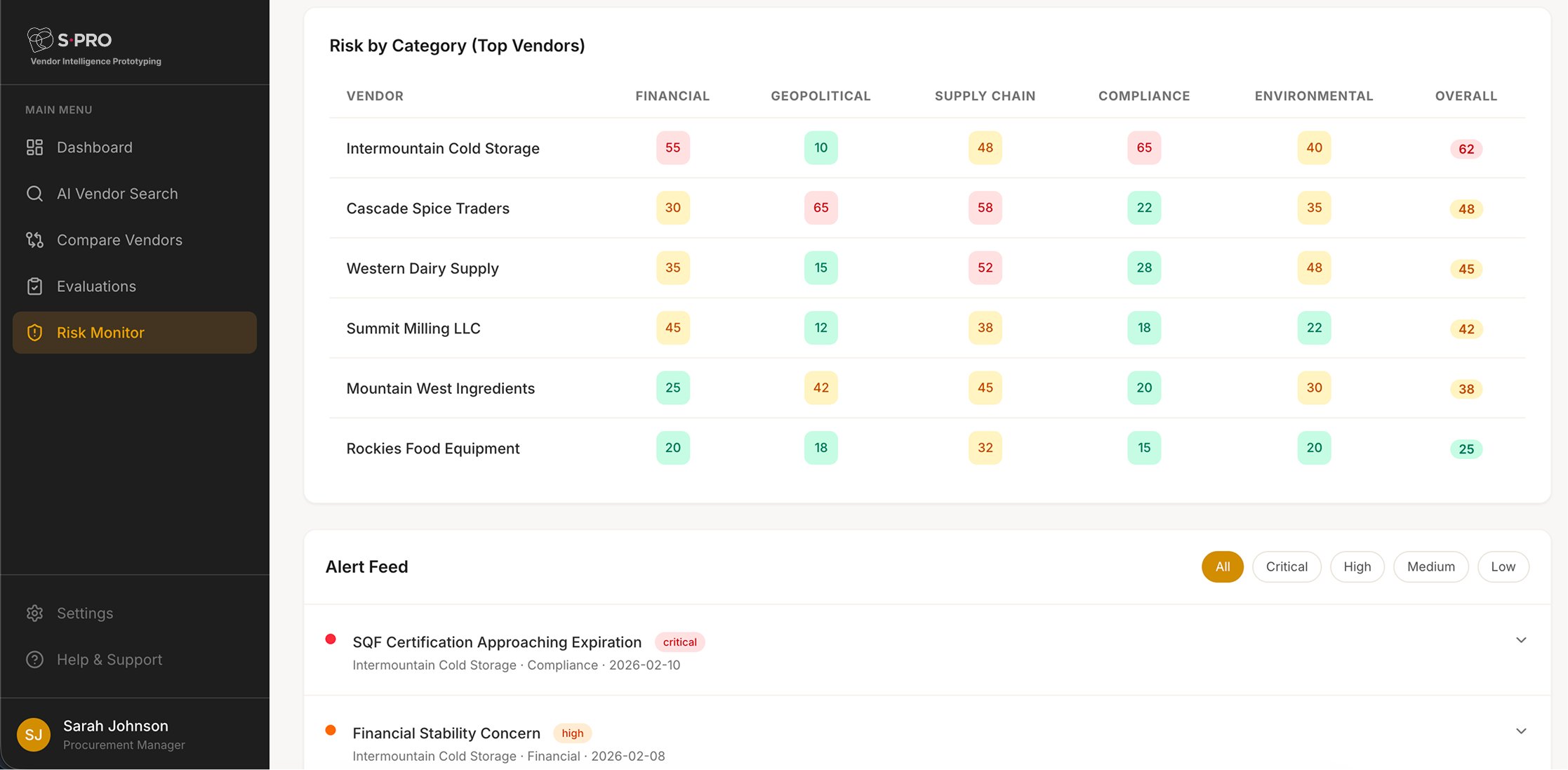
Task: Click the SJ user avatar for Sarah Johnson
Action: [x=34, y=734]
